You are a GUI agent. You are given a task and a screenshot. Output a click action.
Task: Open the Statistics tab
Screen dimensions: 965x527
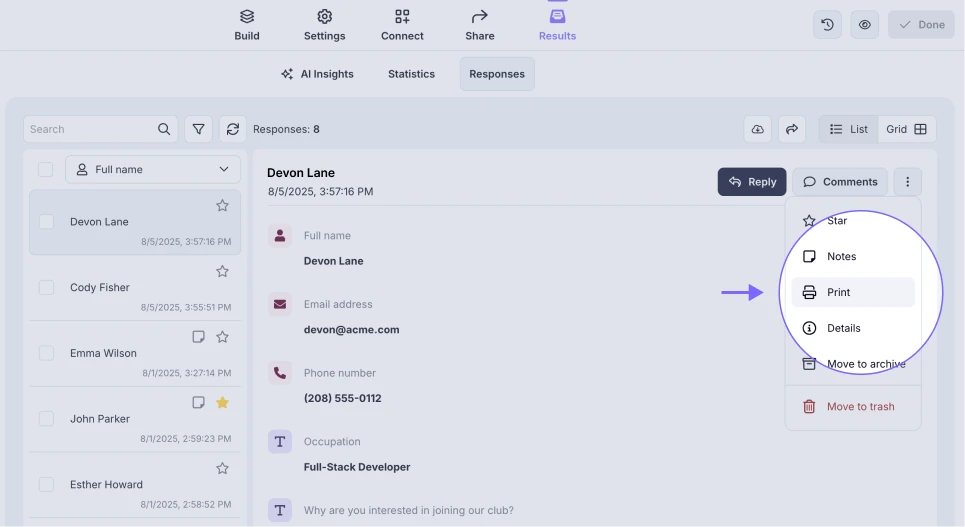(411, 74)
